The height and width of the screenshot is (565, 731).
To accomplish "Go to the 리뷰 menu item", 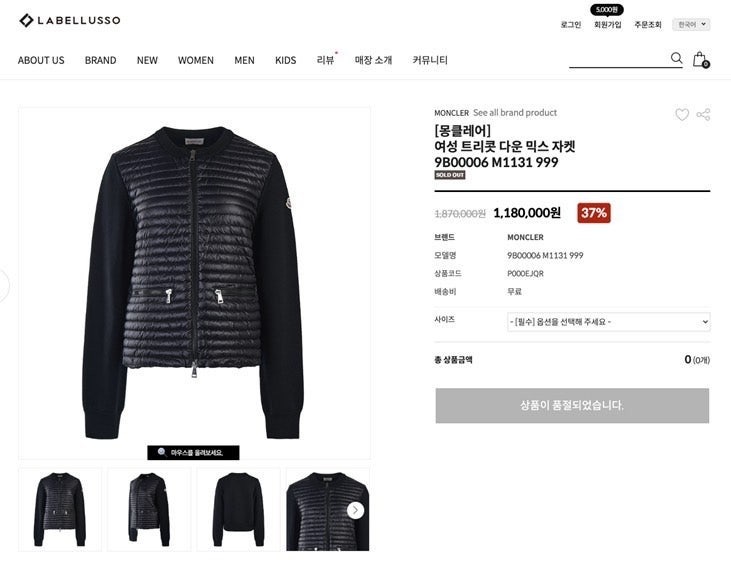I will coord(325,60).
